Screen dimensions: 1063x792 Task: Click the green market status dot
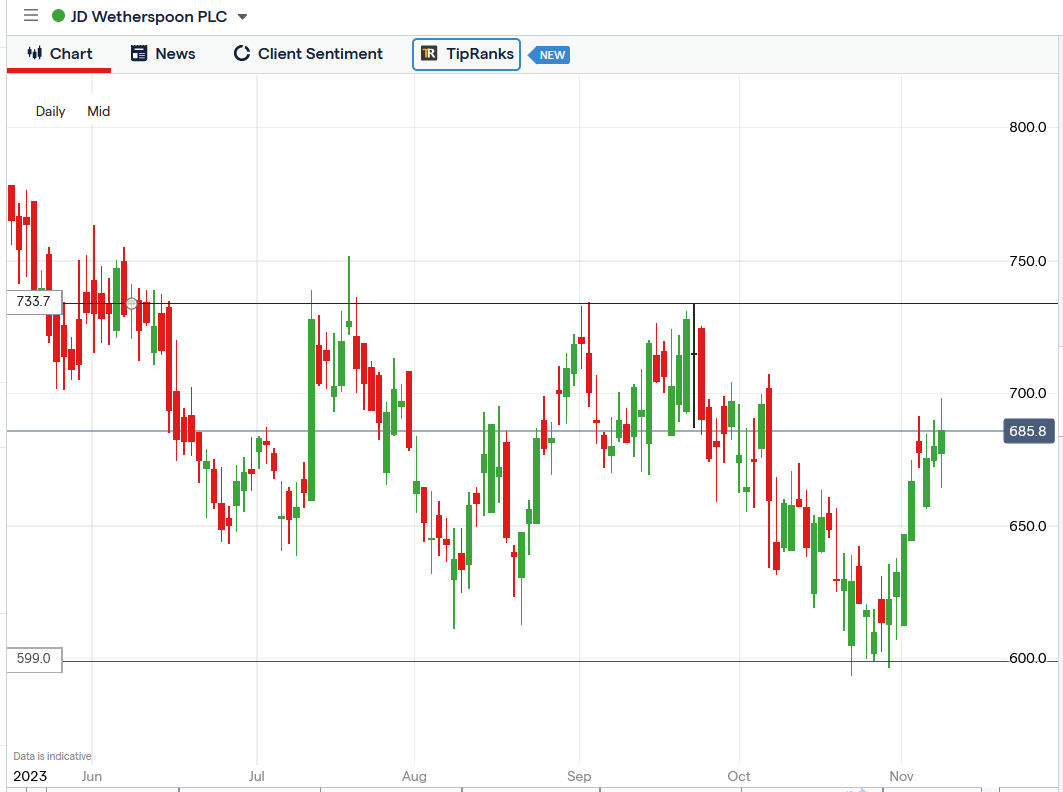coord(58,16)
